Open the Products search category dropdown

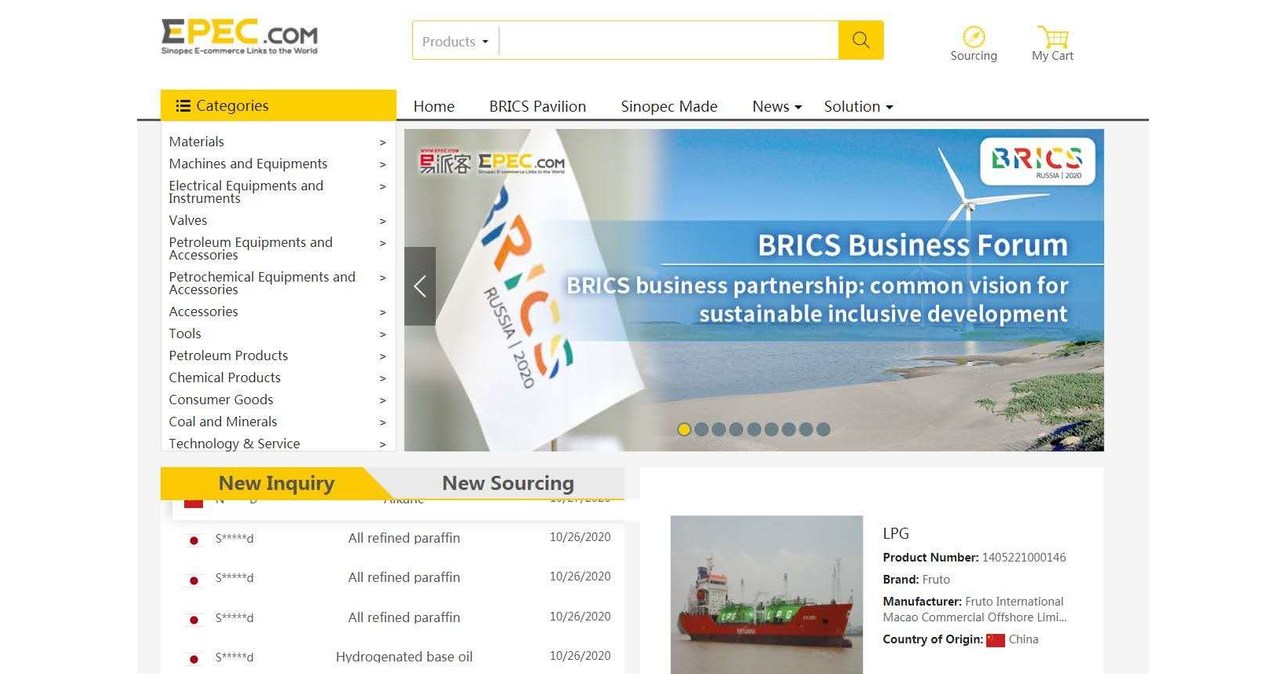click(x=454, y=40)
